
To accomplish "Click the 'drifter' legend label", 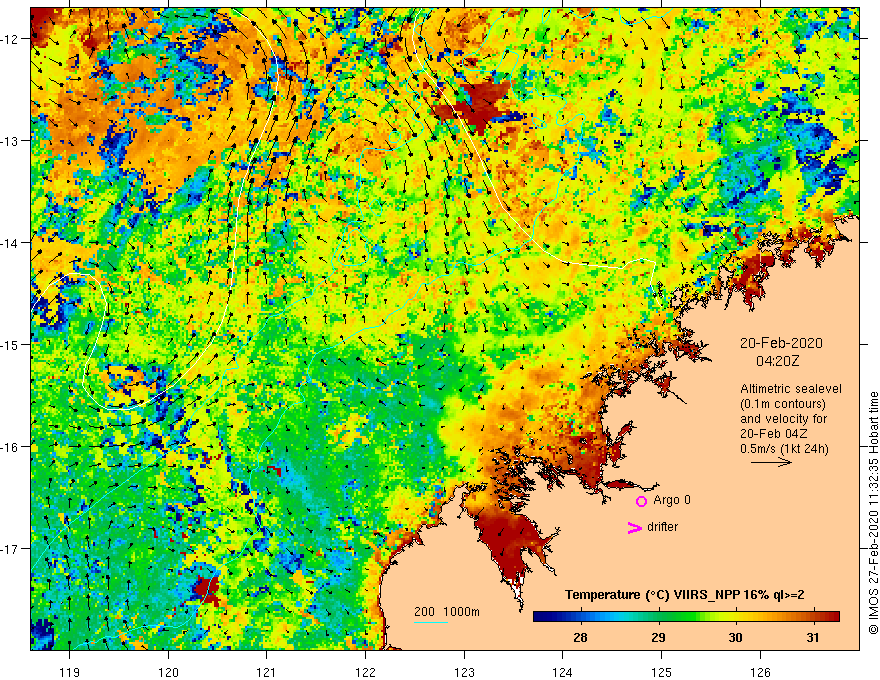I will pyautogui.click(x=662, y=527).
